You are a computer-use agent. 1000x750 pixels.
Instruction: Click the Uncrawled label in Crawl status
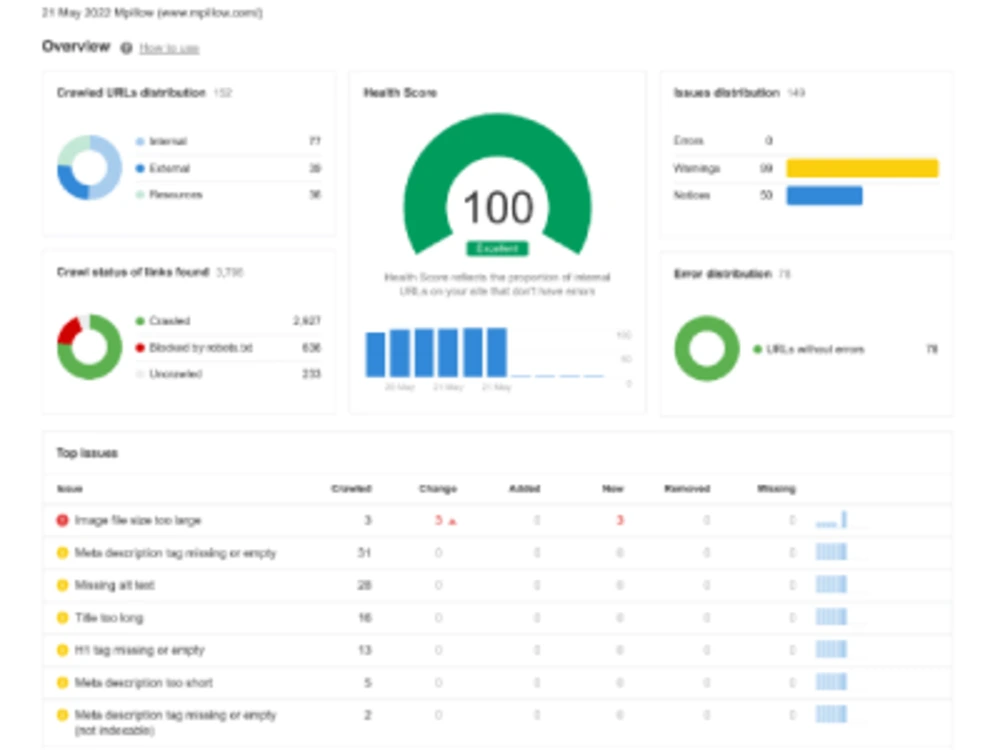[175, 374]
